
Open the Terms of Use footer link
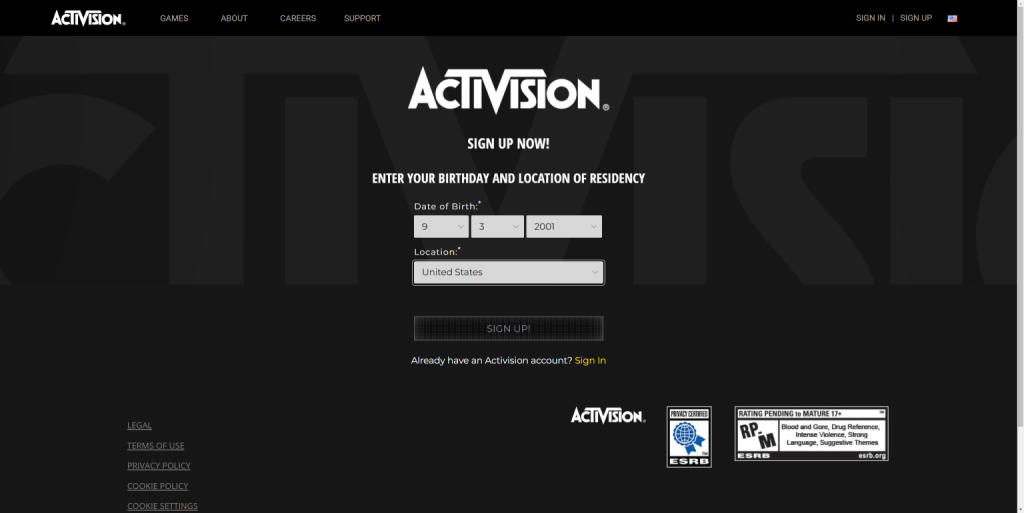click(155, 446)
